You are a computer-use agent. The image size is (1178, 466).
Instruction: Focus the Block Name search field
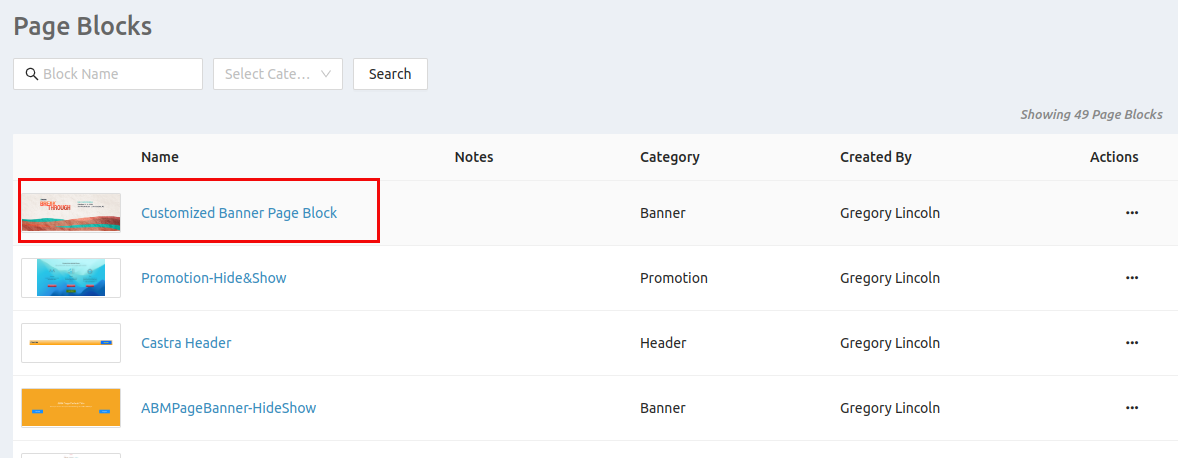click(107, 74)
